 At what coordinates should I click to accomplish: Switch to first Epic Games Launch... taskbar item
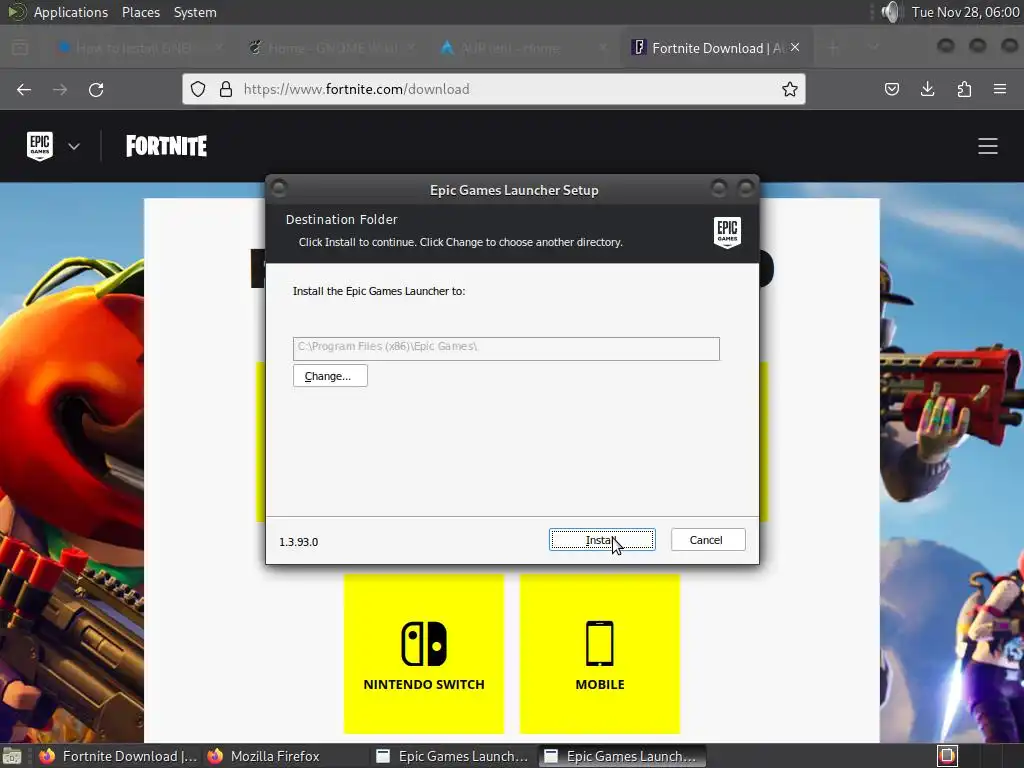(x=453, y=756)
